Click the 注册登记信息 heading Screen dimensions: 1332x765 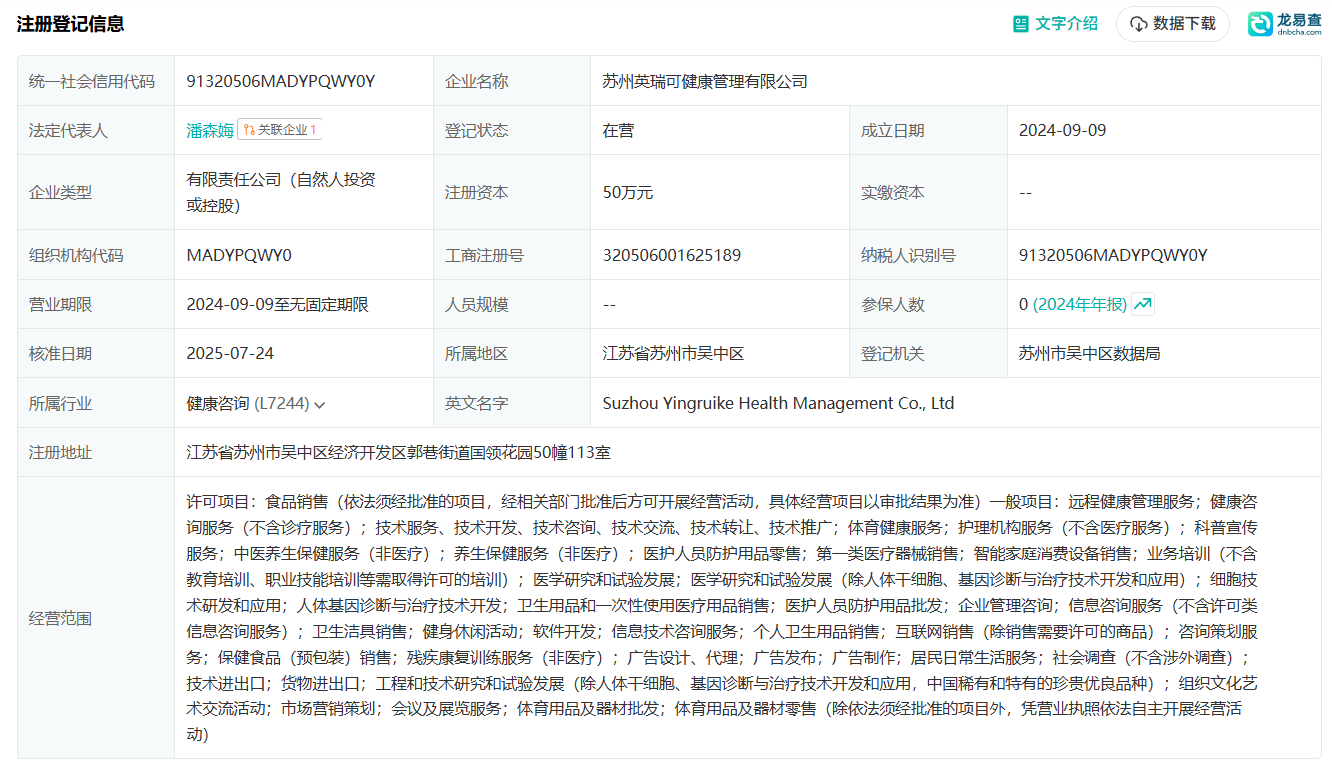coord(71,24)
